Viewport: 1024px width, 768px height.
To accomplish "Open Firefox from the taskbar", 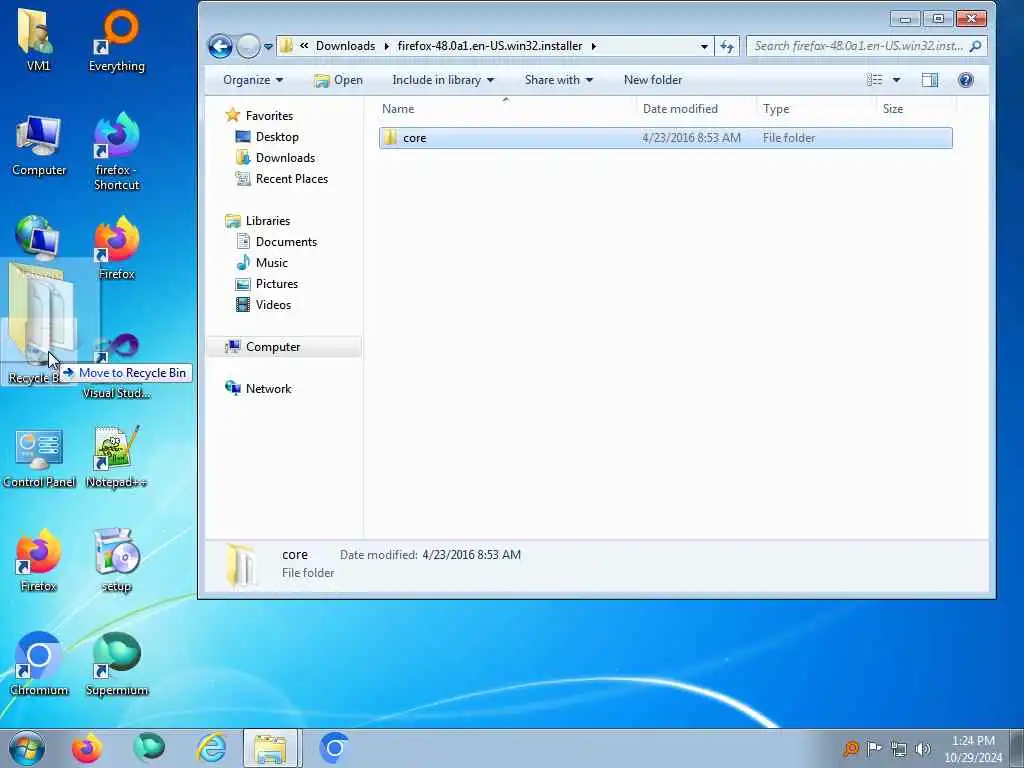I will click(x=87, y=748).
